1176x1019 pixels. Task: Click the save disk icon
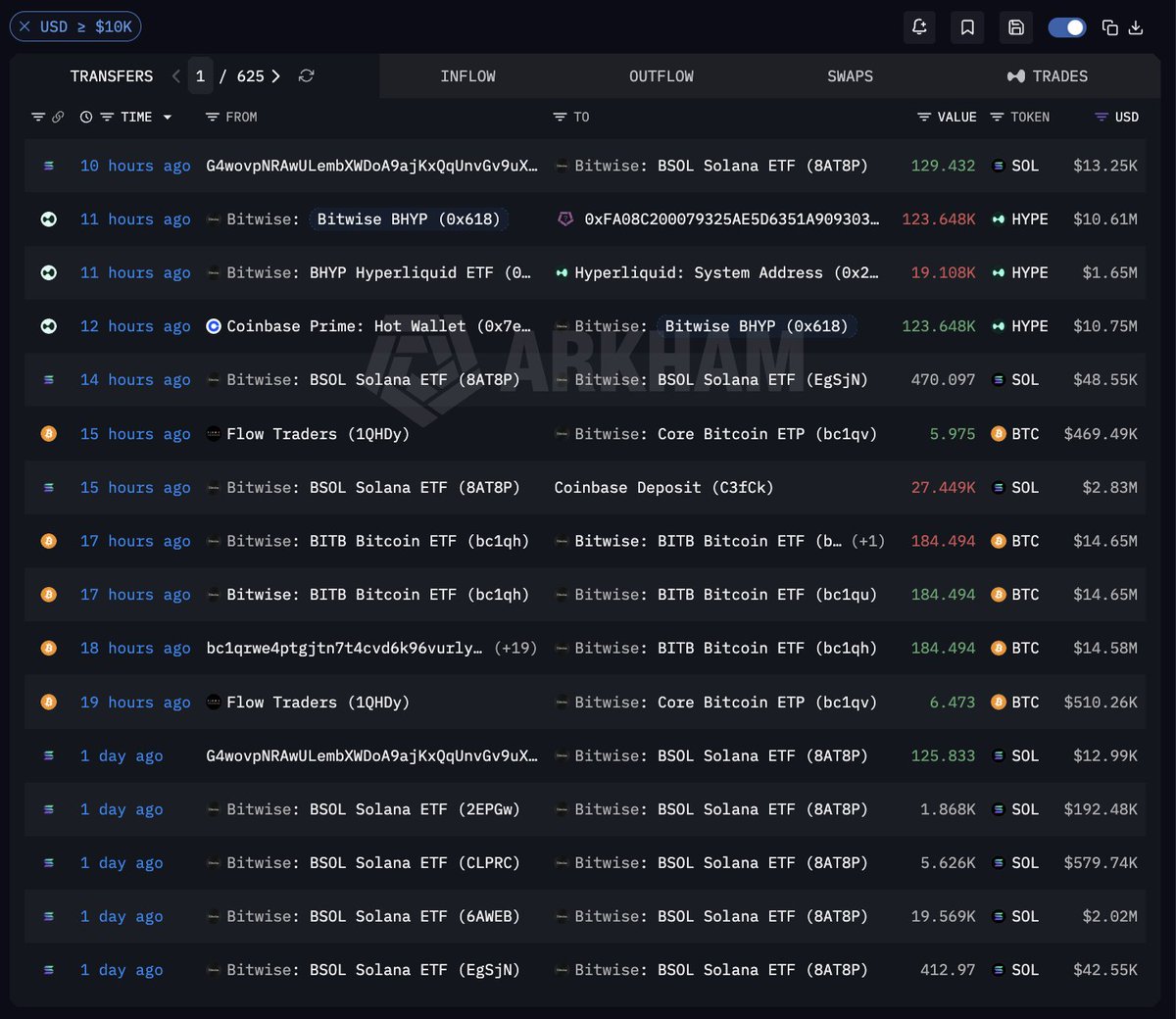[1016, 27]
